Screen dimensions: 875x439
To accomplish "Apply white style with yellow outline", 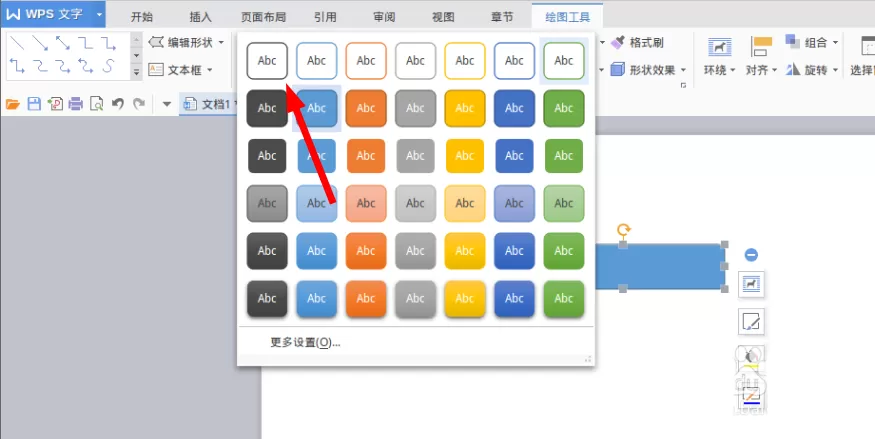I will click(465, 61).
